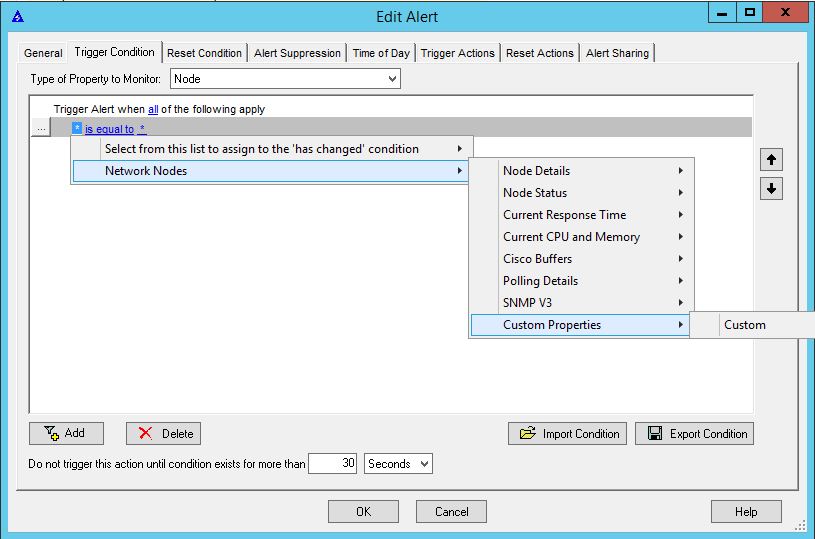Select the Custom Properties menu entry

click(x=580, y=325)
